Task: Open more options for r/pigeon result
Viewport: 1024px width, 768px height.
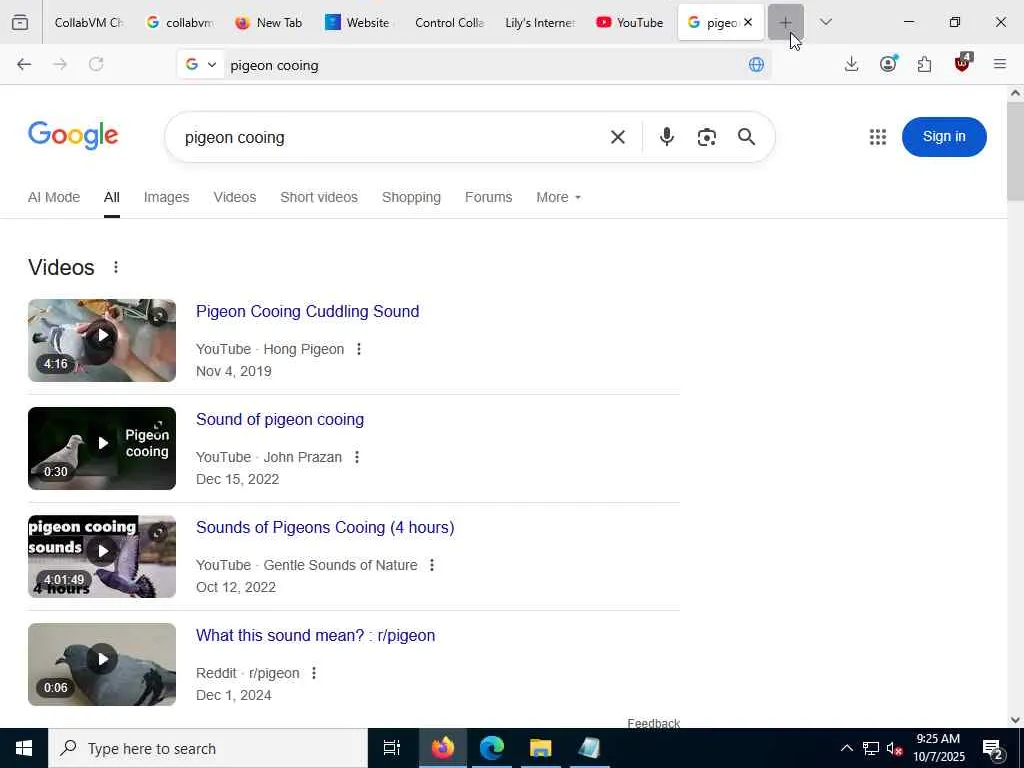Action: click(x=313, y=673)
